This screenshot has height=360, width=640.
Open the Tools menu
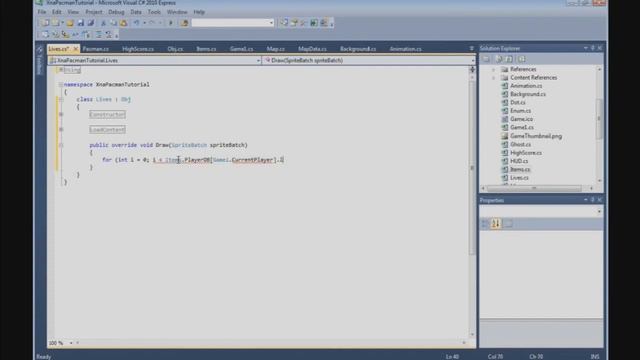pos(154,12)
